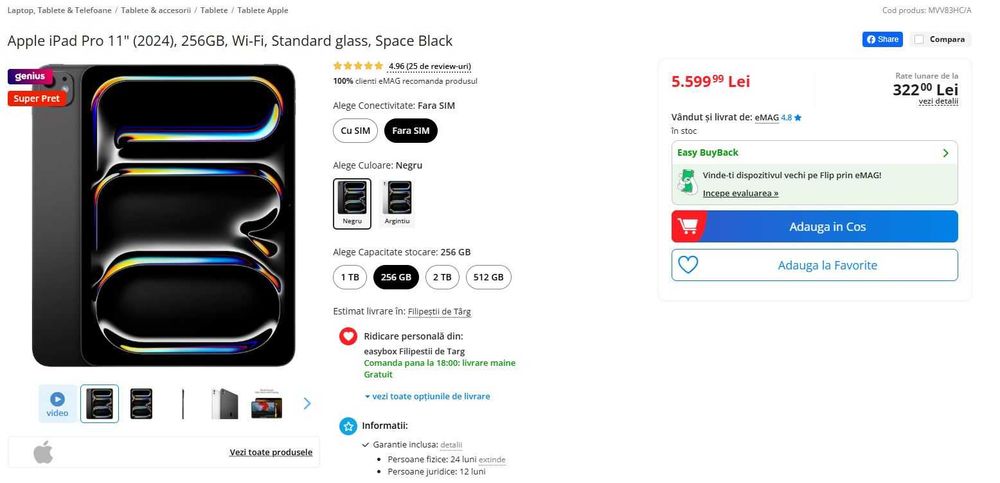The width and height of the screenshot is (1000, 483).
Task: Click next arrow in thumbnail carousel
Action: point(307,404)
